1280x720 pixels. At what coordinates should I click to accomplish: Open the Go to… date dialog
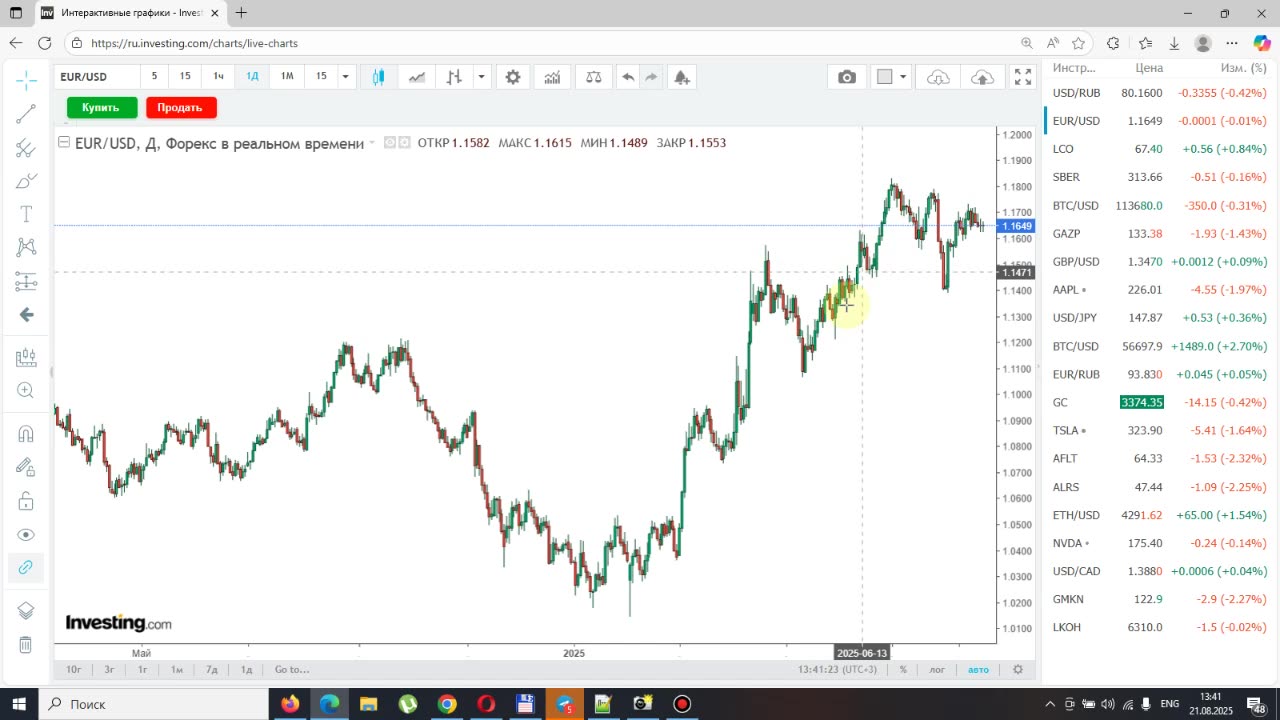(x=292, y=669)
